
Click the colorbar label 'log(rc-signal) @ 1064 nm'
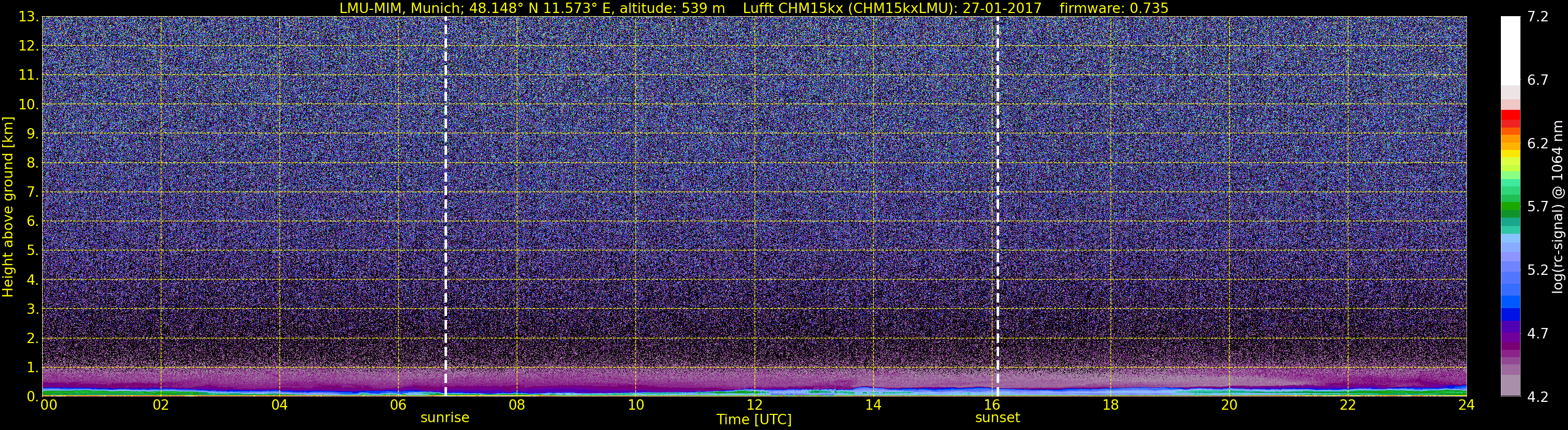click(1557, 207)
